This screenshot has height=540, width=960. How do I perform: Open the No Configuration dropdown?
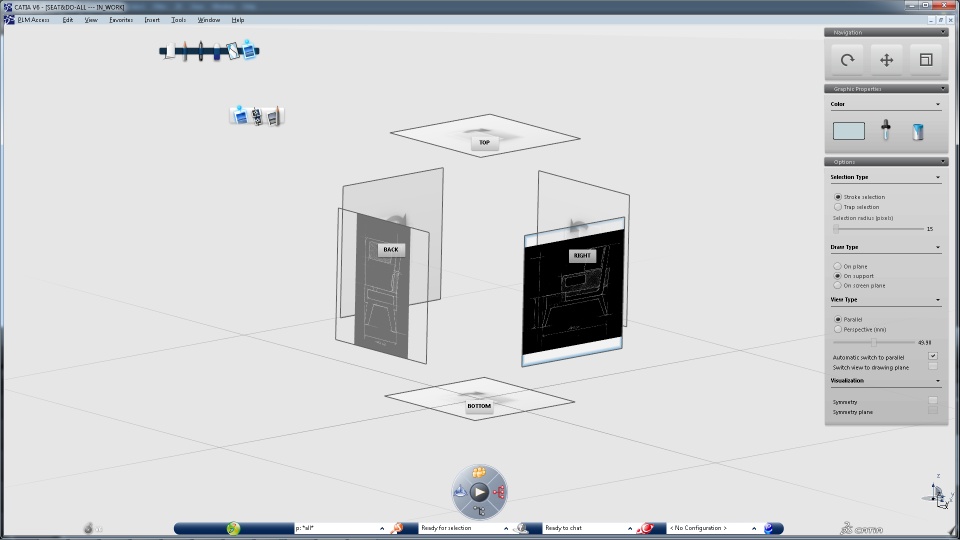pos(754,528)
